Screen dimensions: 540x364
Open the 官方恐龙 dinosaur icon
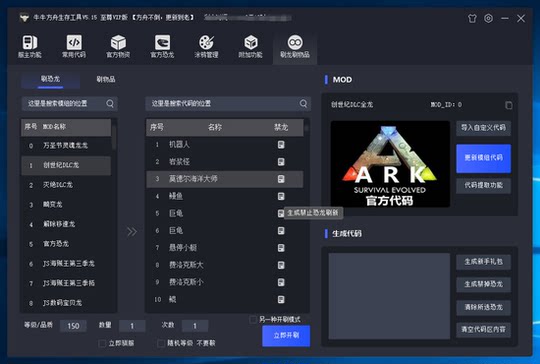[162, 46]
